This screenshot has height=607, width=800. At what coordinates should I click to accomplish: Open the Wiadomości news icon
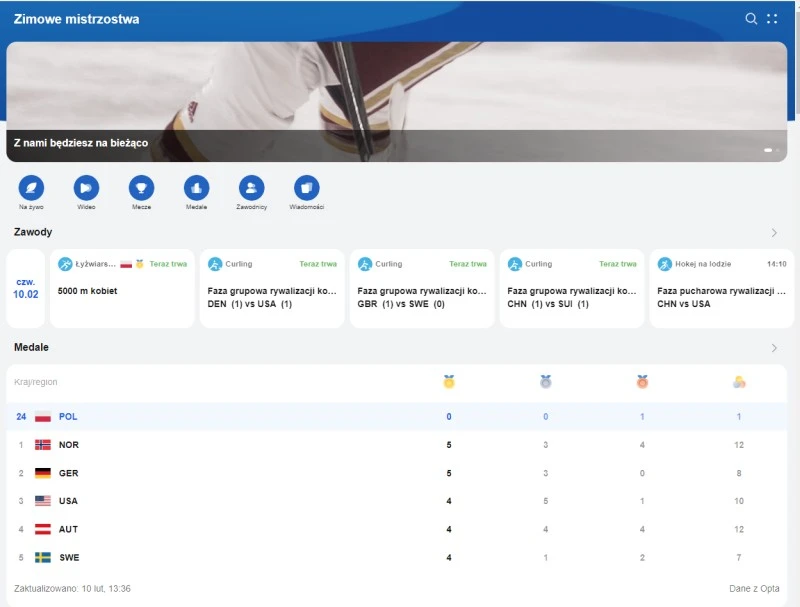[x=306, y=187]
